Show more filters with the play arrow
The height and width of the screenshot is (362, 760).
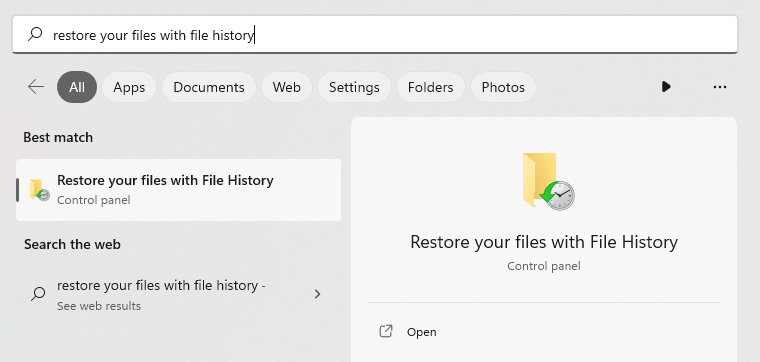tap(666, 87)
